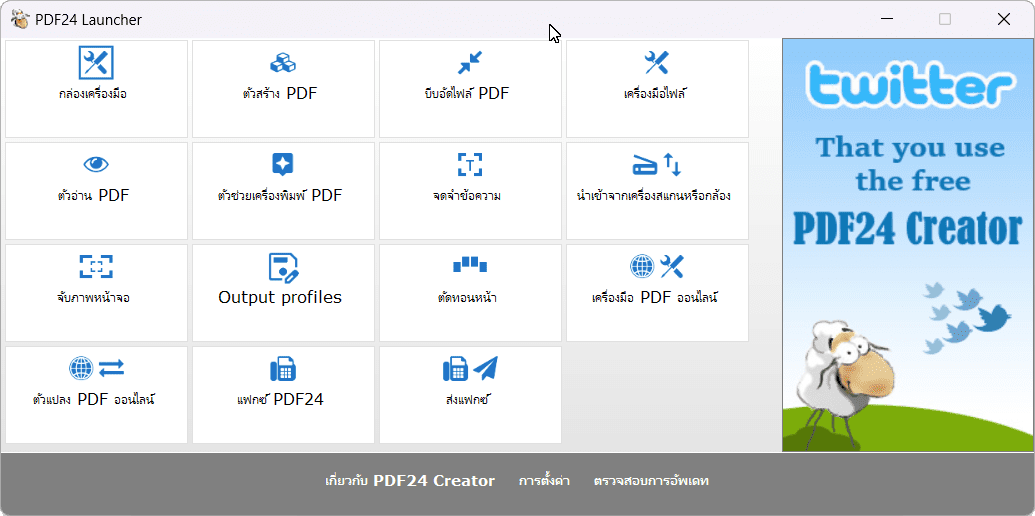Image resolution: width=1035 pixels, height=516 pixels.
Task: Open the Output profiles label
Action: coord(280,298)
